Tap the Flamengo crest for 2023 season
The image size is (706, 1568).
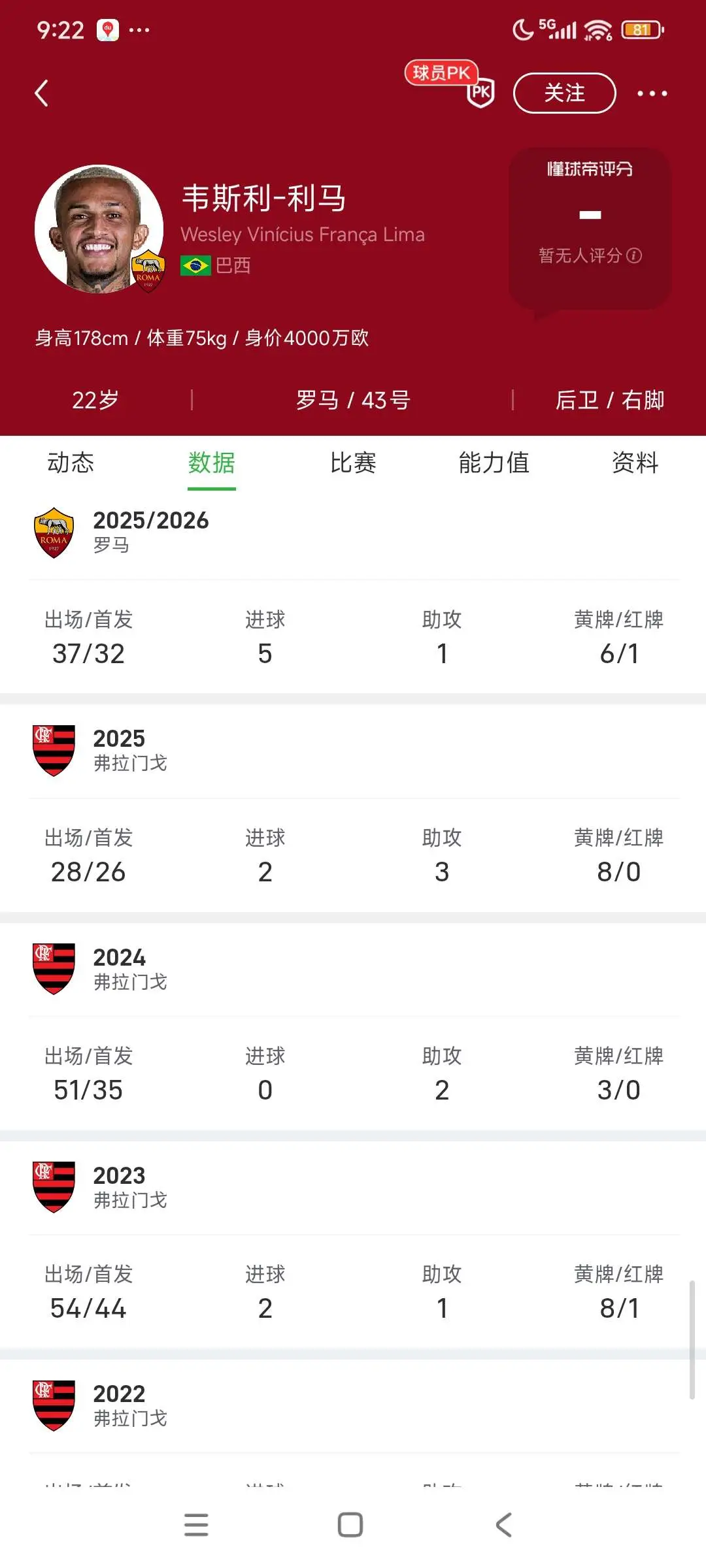(x=54, y=1186)
